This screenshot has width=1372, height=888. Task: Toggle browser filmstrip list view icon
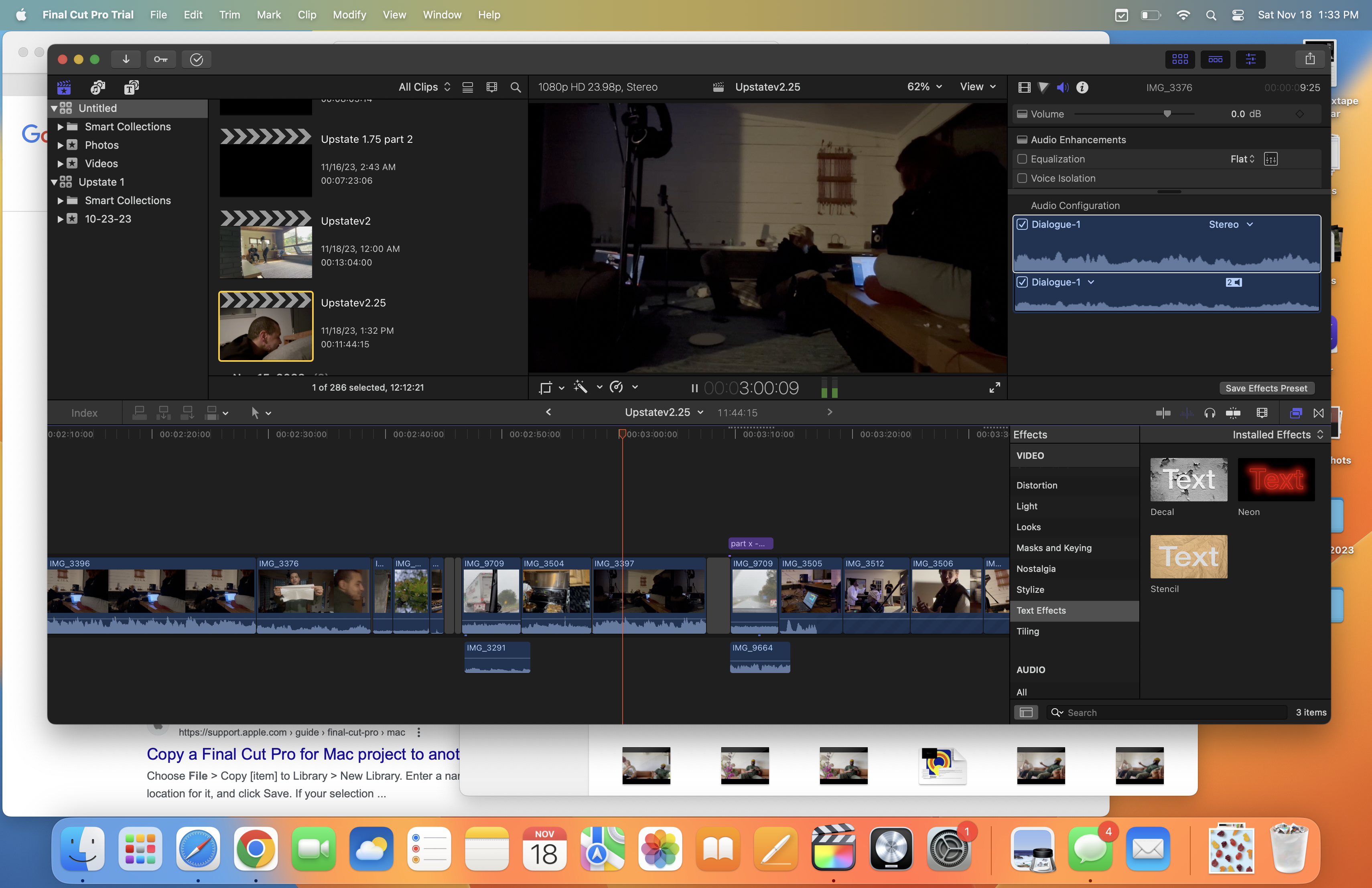pyautogui.click(x=467, y=87)
